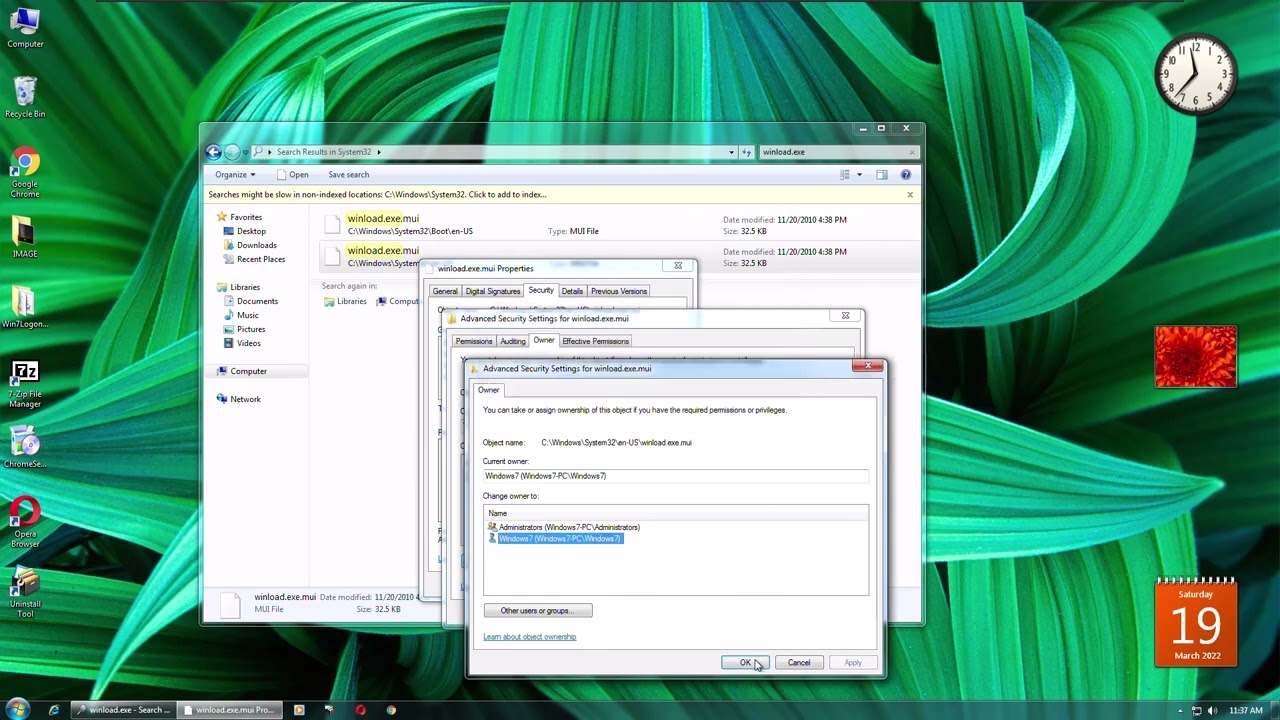Open Effective Permissions tab in Advanced Security Settings

tap(595, 341)
